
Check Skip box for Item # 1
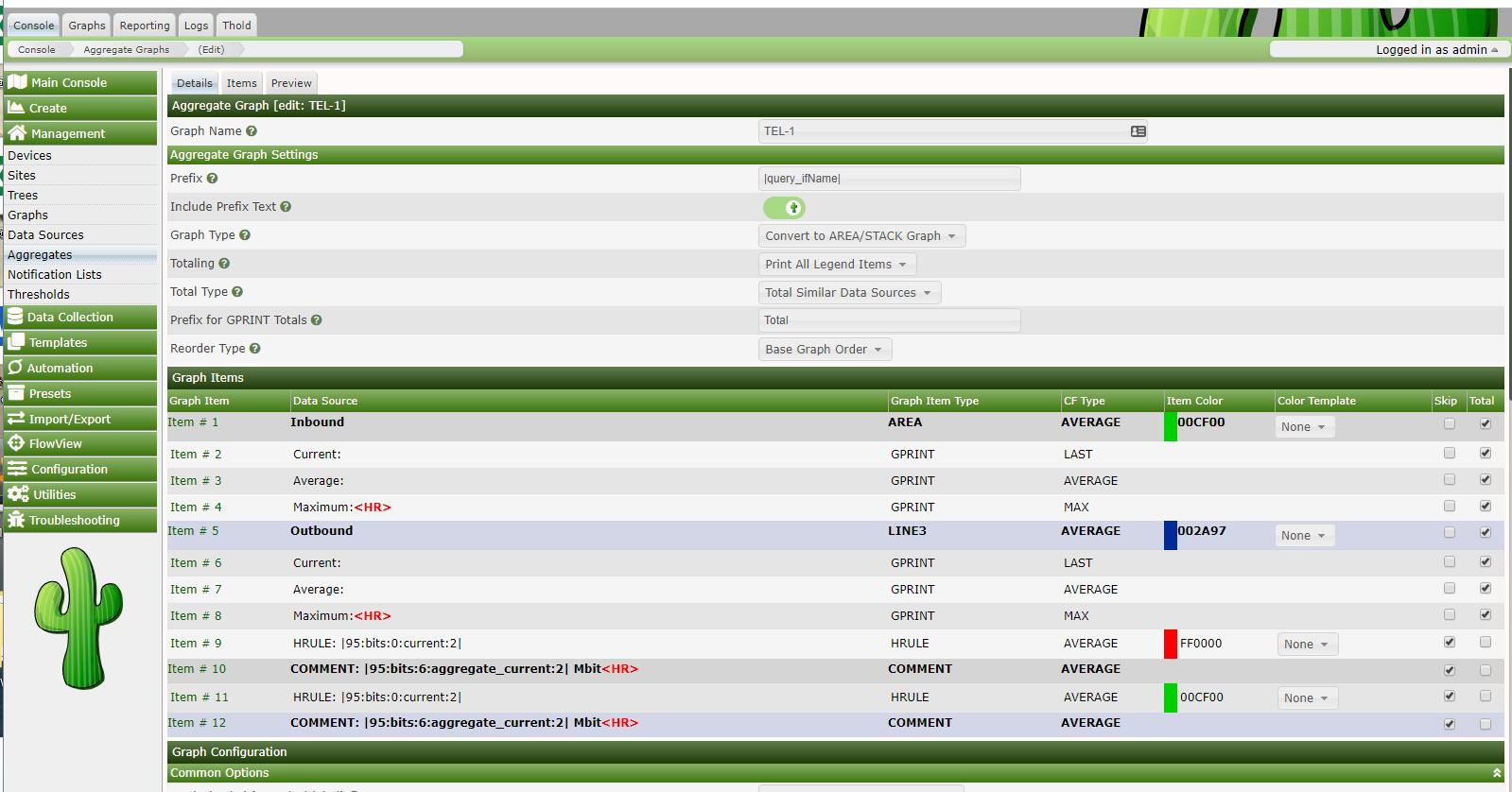(x=1450, y=424)
